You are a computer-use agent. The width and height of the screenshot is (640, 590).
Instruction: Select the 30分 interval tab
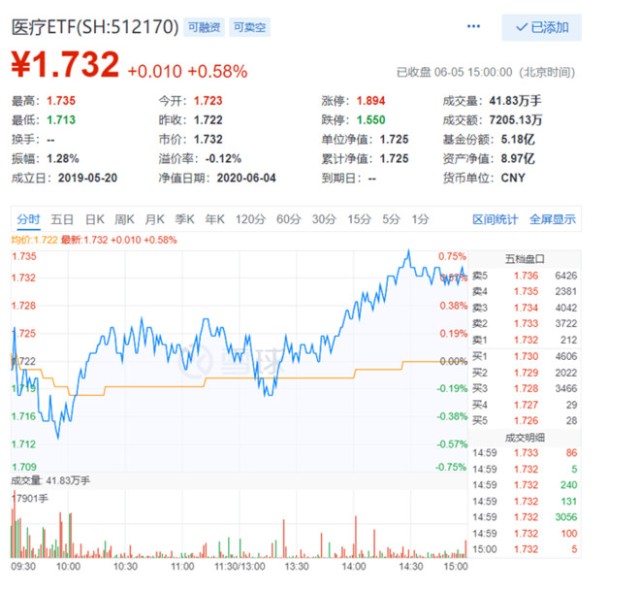point(323,219)
